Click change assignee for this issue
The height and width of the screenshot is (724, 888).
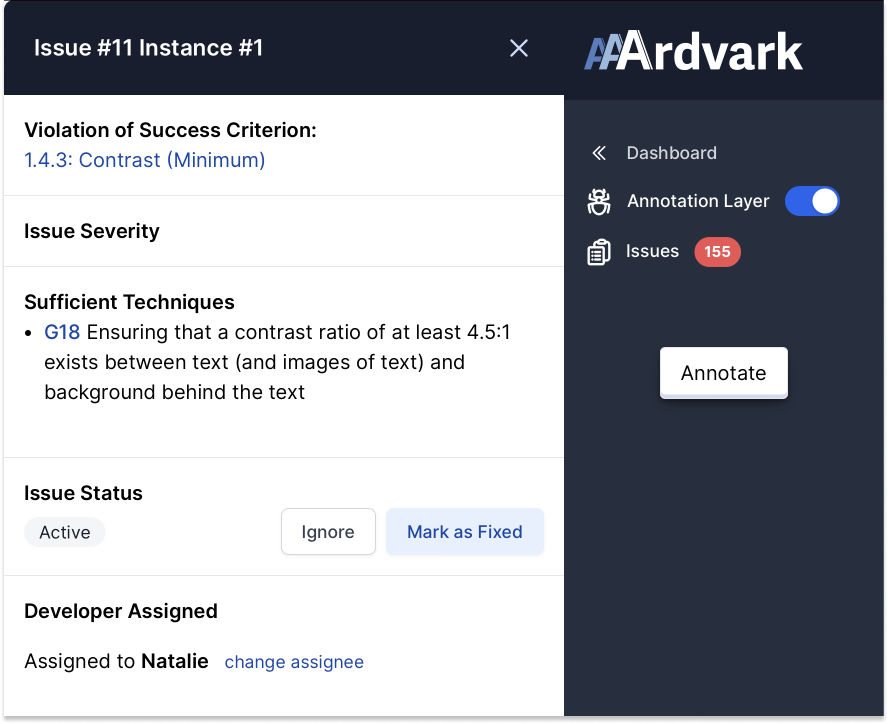(294, 662)
